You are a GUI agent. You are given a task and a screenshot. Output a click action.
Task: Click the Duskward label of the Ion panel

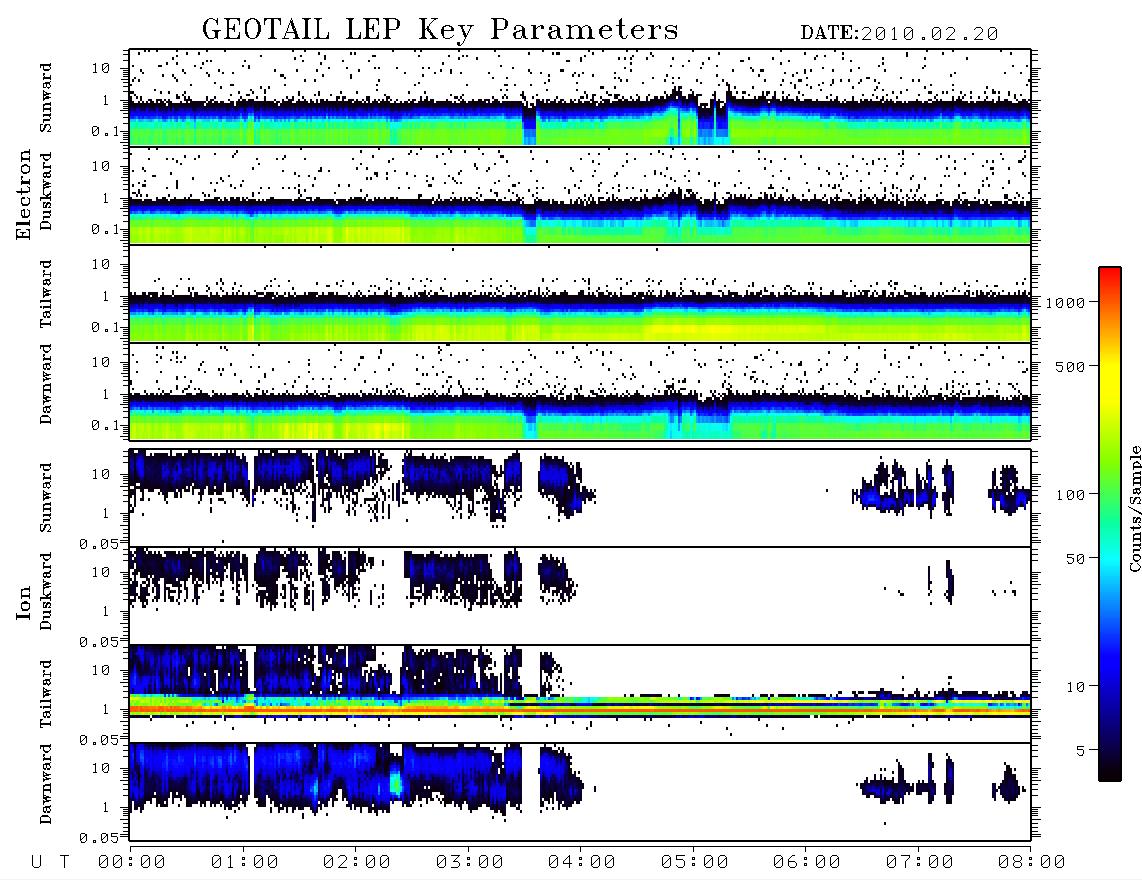click(x=46, y=592)
